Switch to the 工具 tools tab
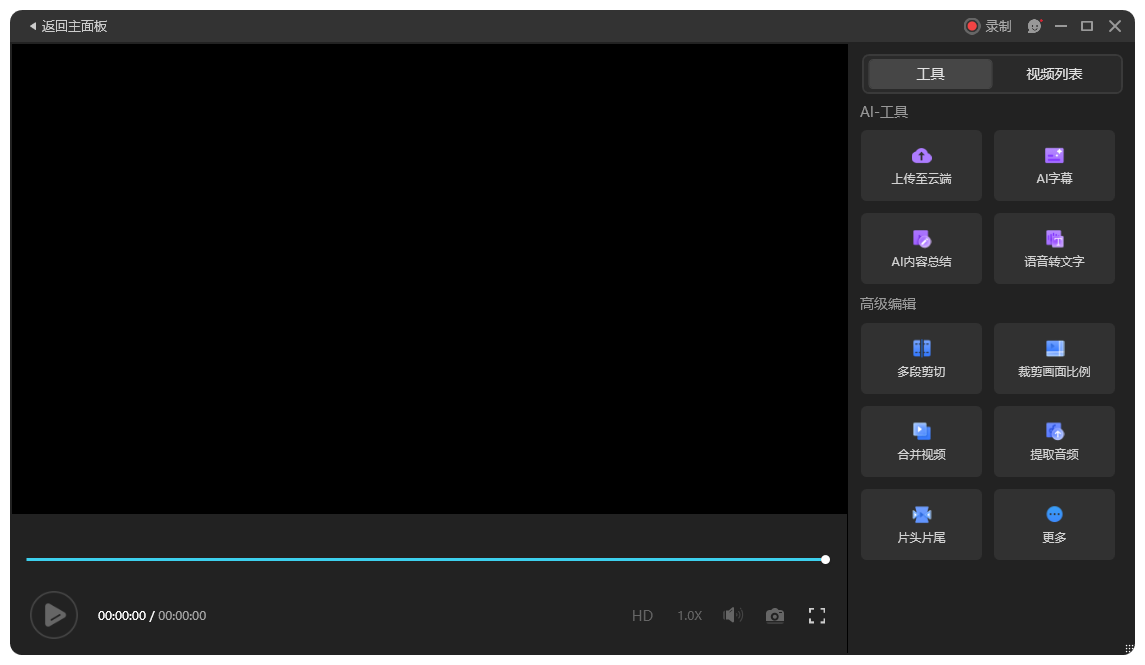Screen dimensions: 1145x665 coord(930,74)
